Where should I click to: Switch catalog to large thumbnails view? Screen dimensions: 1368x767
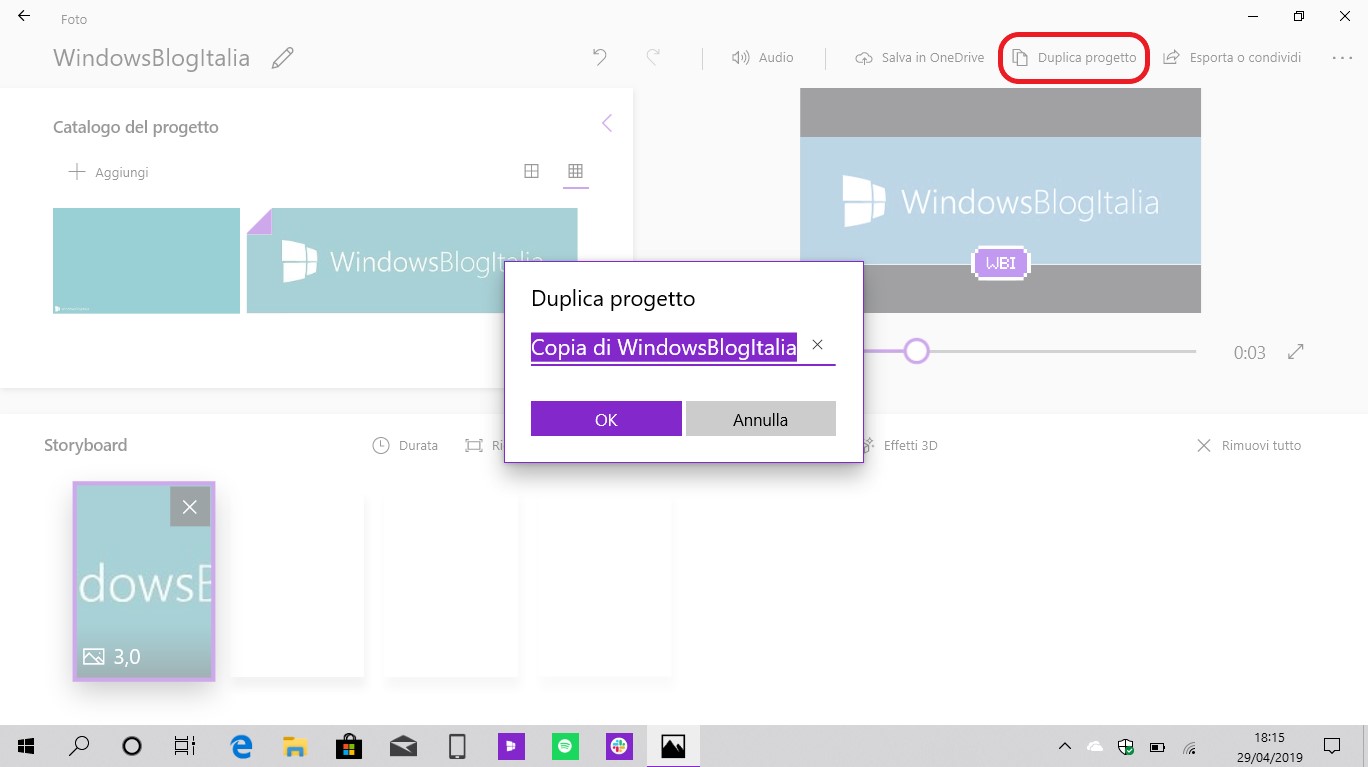531,171
